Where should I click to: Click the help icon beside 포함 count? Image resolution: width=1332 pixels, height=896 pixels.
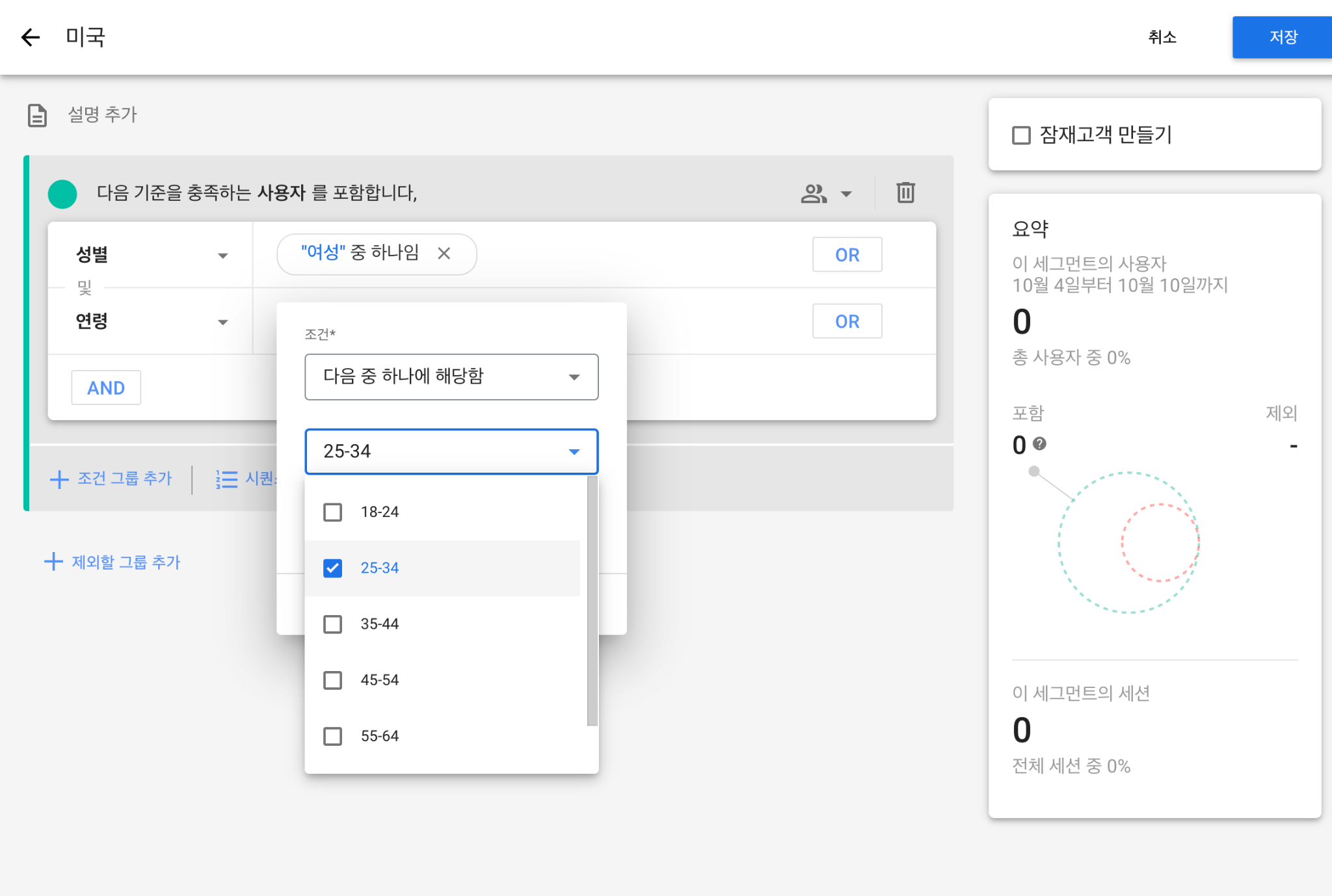(x=1039, y=444)
